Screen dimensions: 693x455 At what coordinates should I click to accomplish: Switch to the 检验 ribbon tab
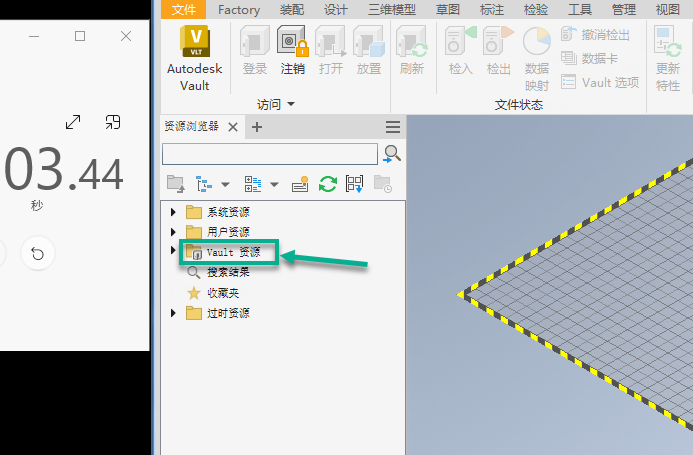(536, 9)
